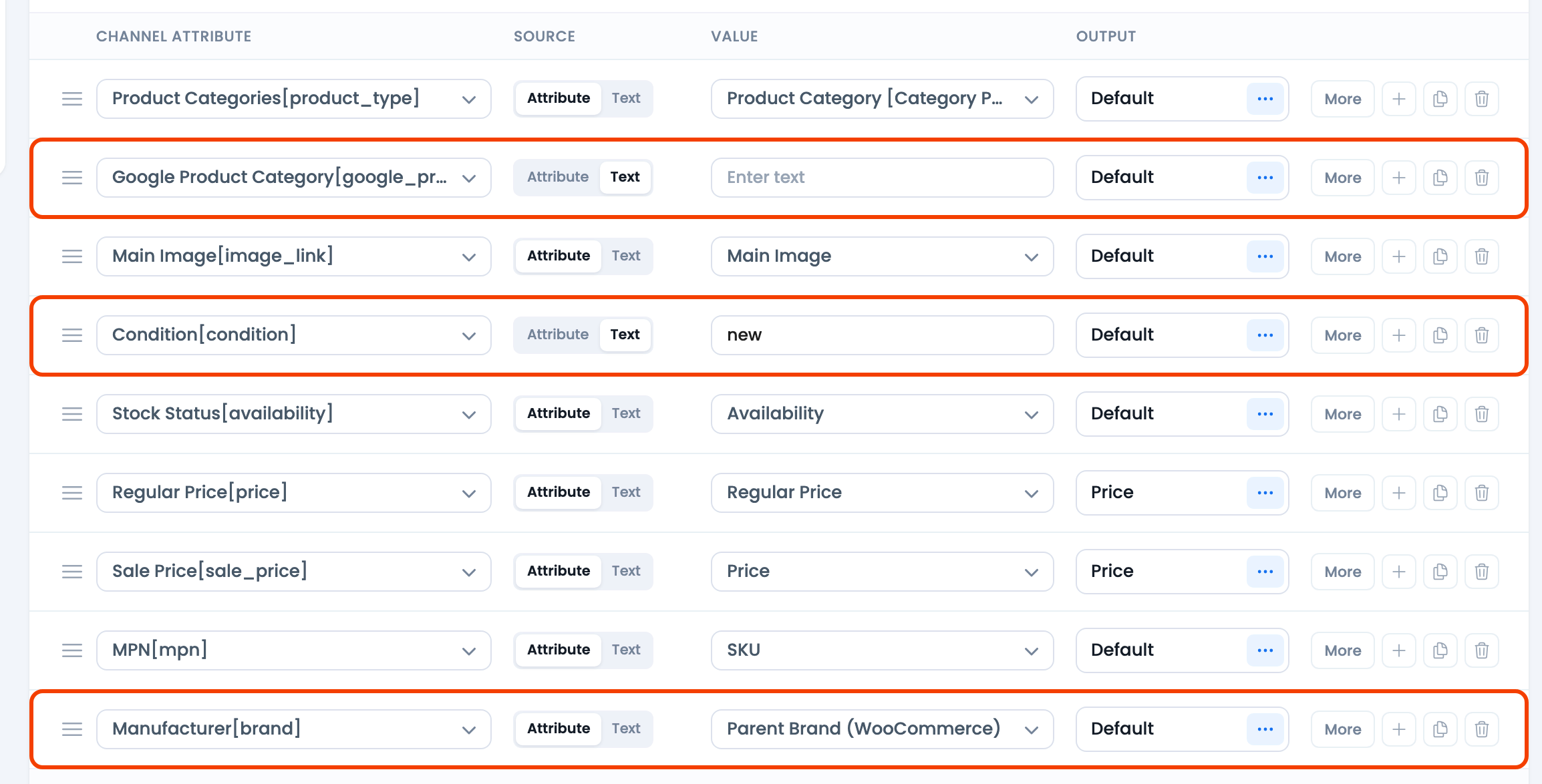The image size is (1542, 784).
Task: Add a row after Regular Price using the plus icon
Action: 1398,493
